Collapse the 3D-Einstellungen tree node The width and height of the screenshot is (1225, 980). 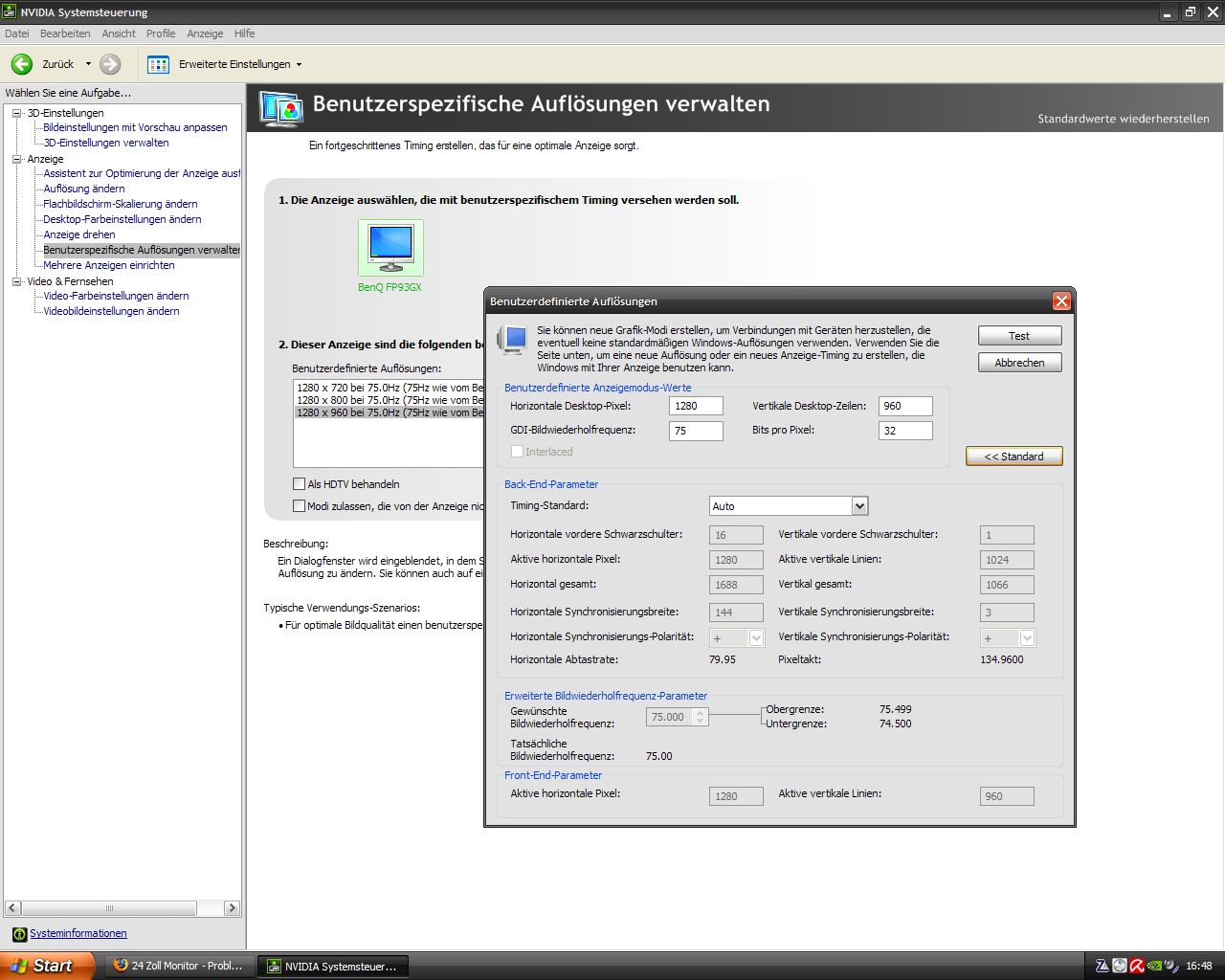16,113
